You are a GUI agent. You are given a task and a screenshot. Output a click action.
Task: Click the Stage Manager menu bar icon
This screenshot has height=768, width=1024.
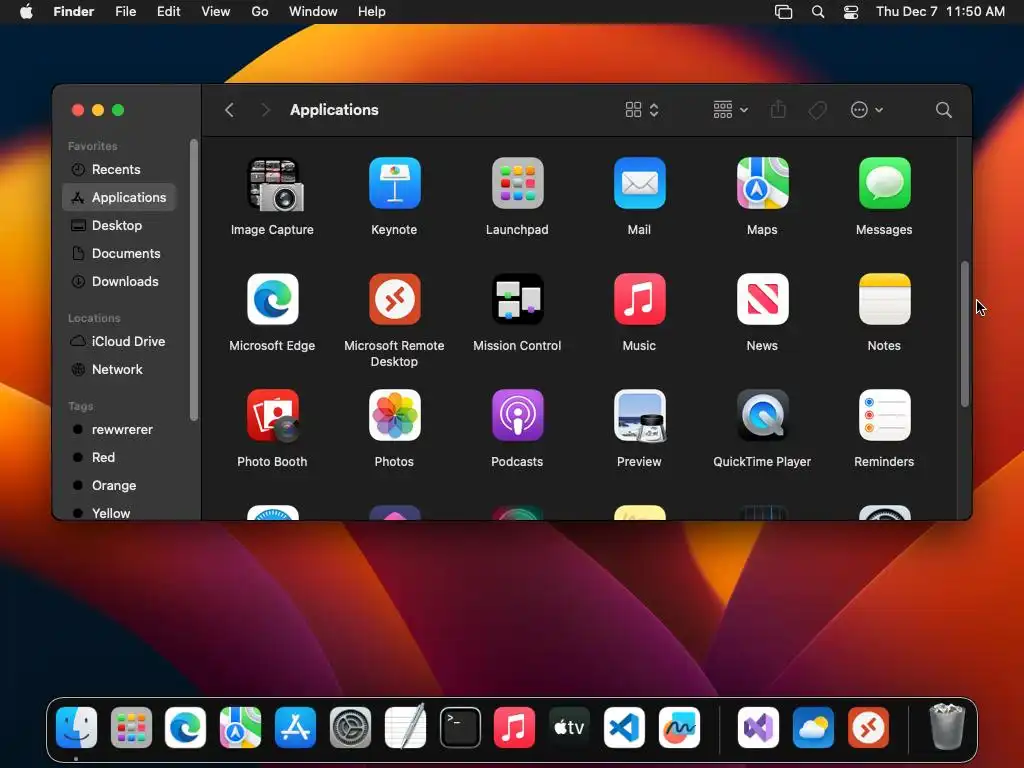click(783, 12)
